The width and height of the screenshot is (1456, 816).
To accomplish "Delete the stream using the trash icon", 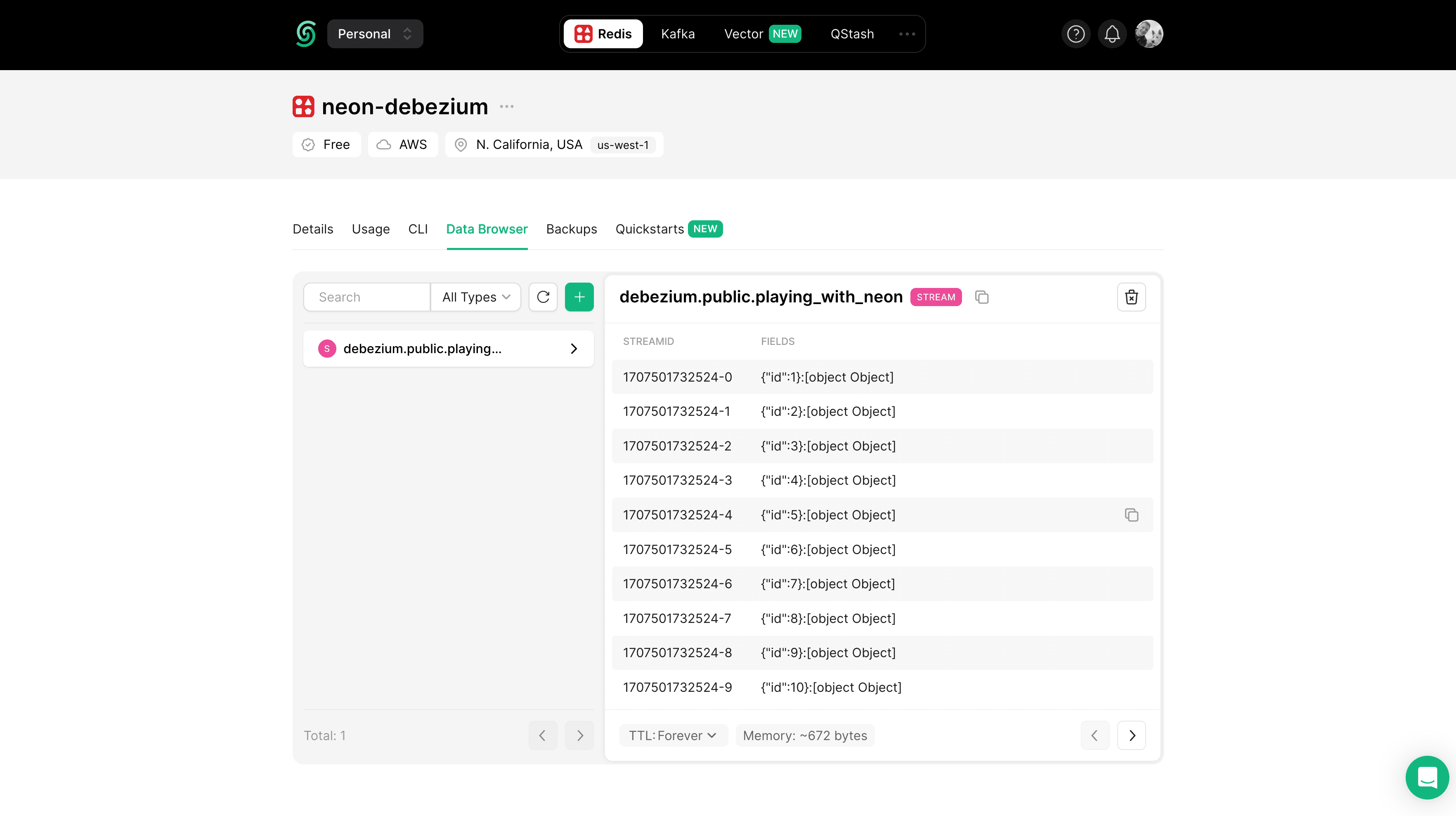I will (1132, 297).
